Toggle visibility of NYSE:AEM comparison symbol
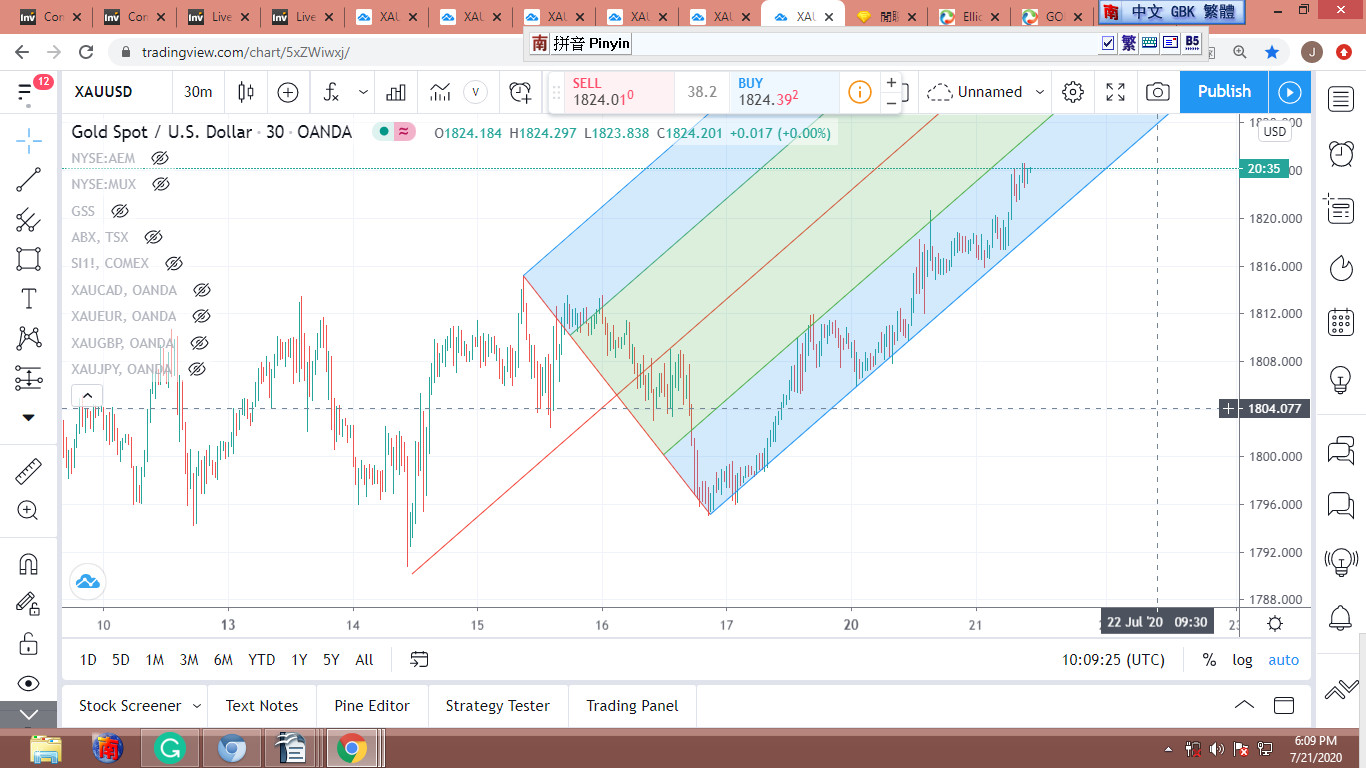 (159, 158)
